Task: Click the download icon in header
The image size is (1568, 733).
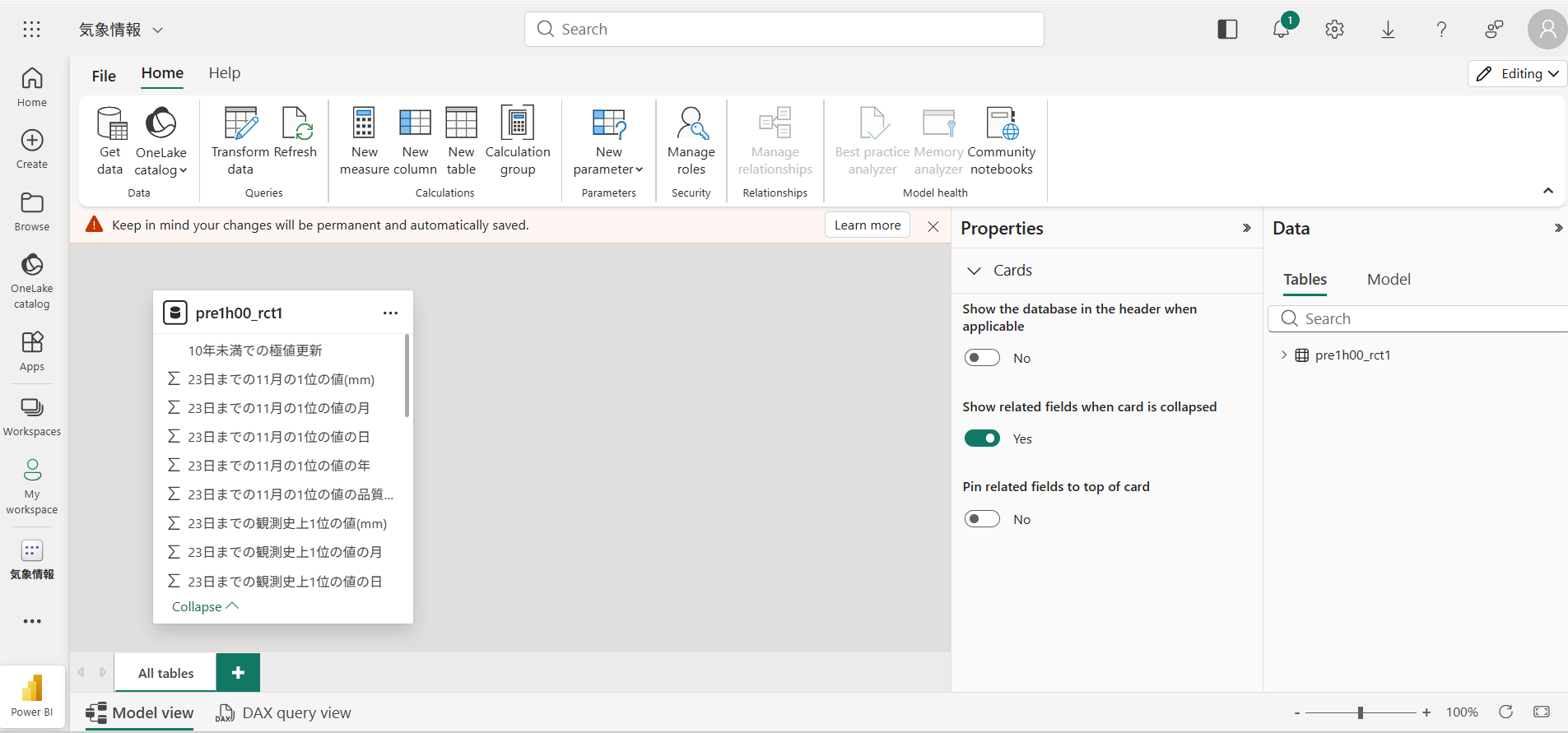Action: [x=1388, y=30]
